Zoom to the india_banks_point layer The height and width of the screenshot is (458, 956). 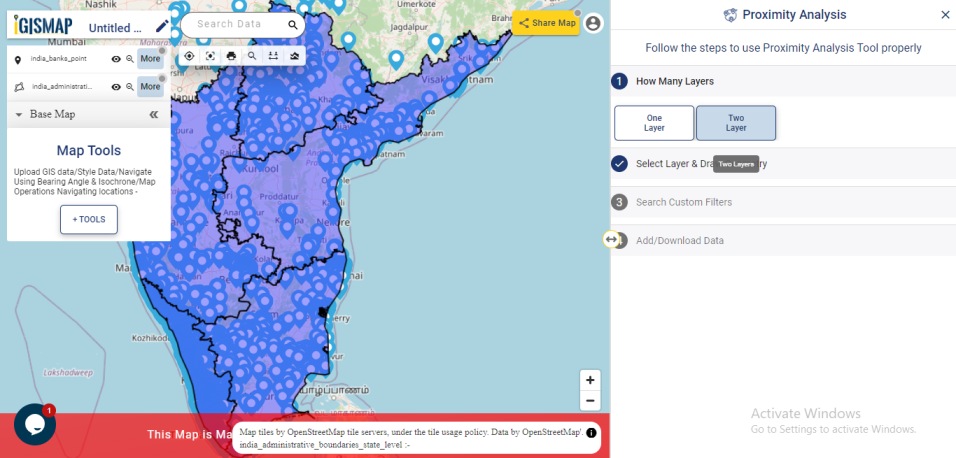130,59
